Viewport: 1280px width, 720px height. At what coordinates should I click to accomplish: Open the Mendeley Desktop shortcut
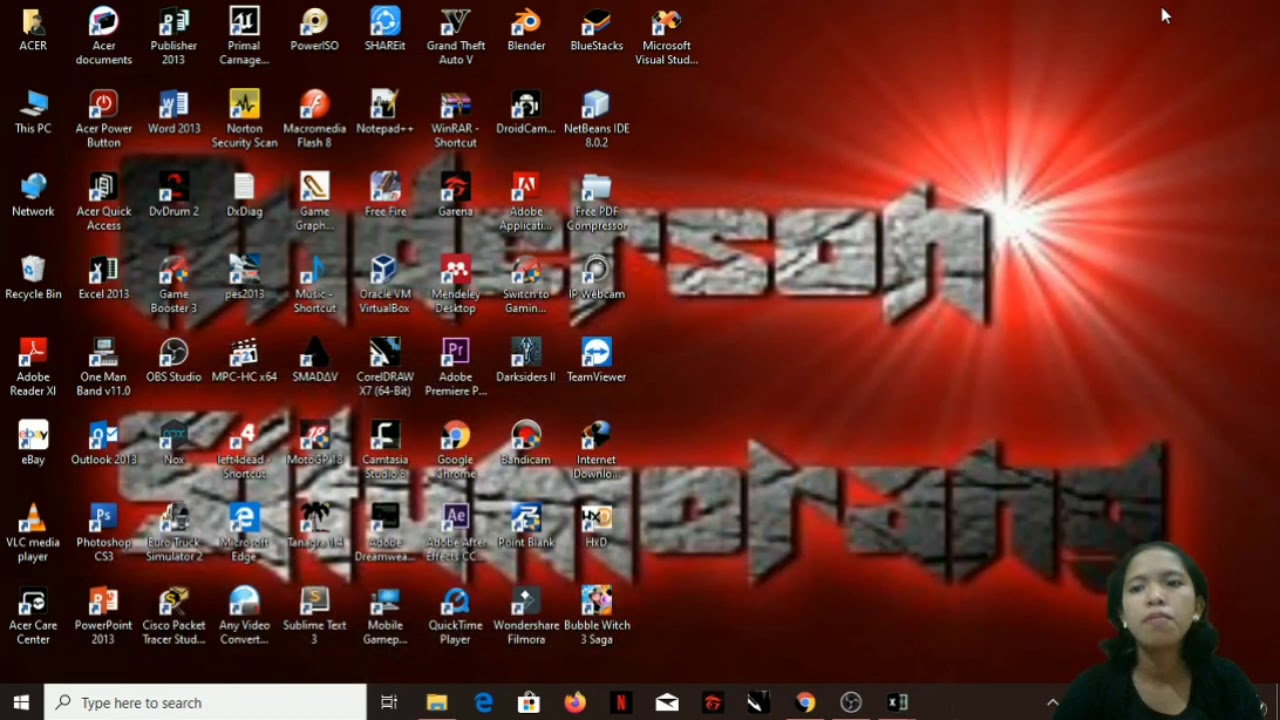click(x=456, y=285)
